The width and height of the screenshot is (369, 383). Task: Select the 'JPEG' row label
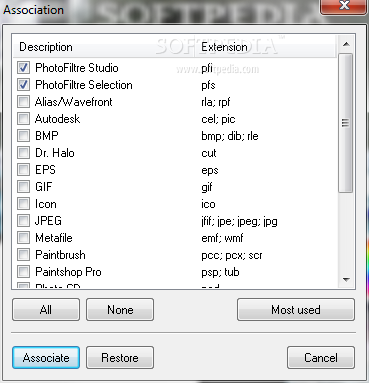(x=48, y=221)
